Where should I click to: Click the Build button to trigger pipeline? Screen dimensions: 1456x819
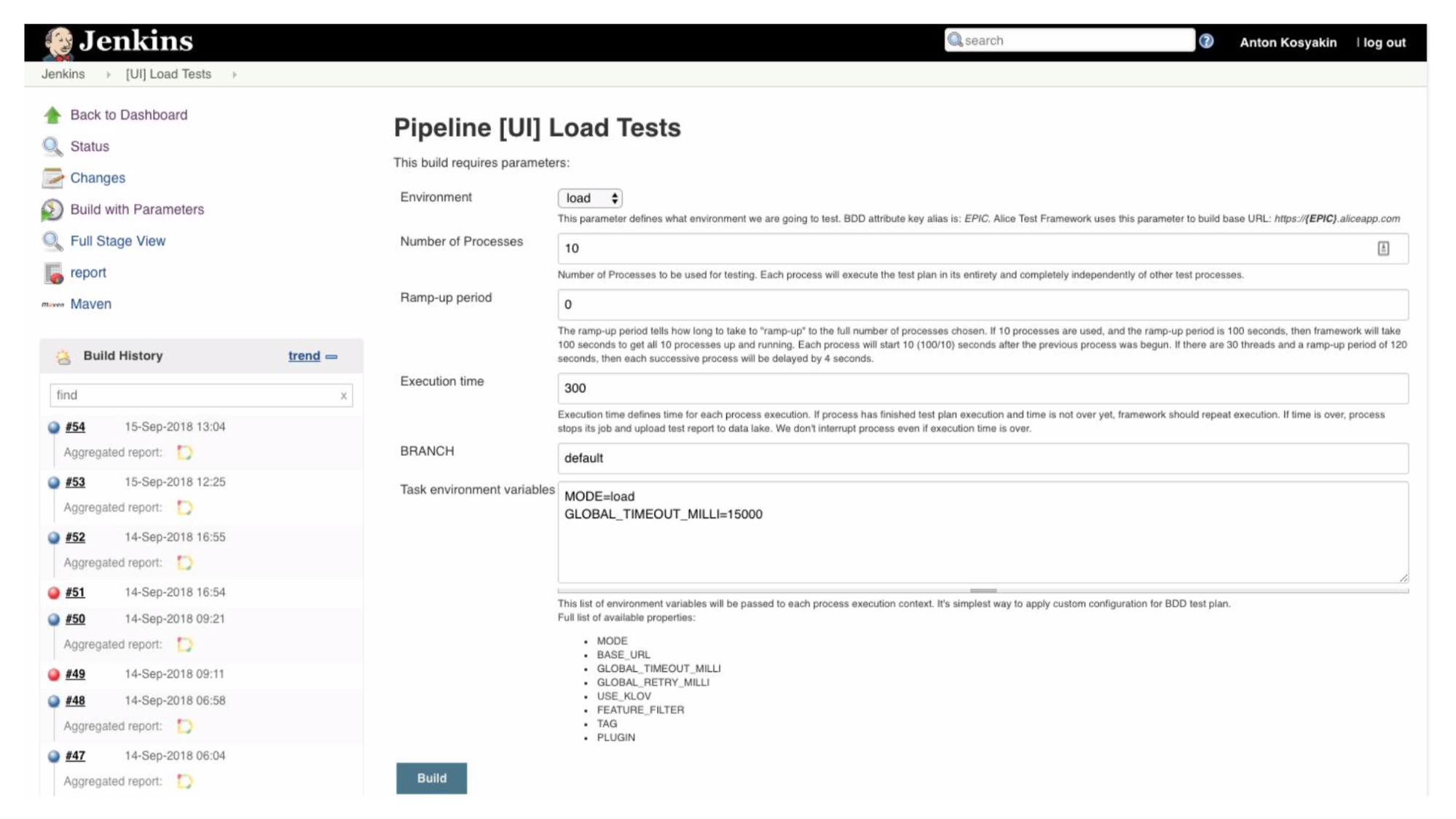pos(431,778)
